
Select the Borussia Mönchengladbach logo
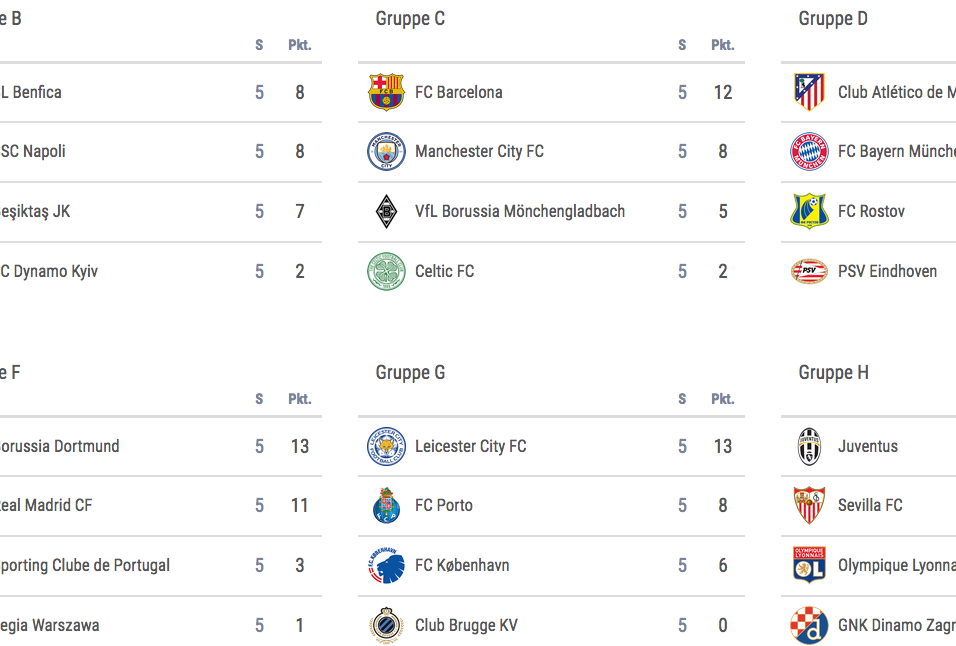point(386,212)
